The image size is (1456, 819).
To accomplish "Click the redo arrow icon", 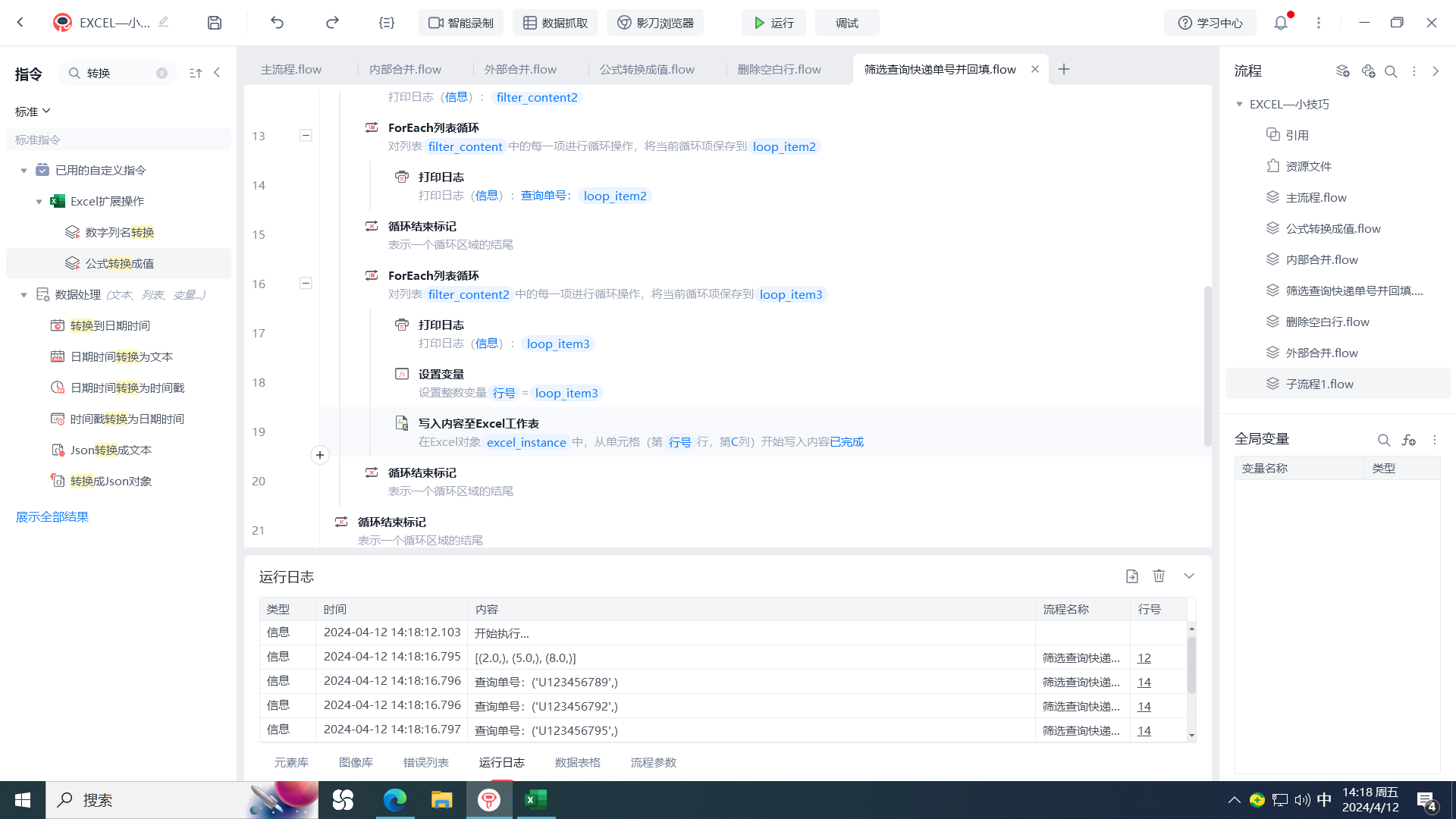I will pyautogui.click(x=332, y=23).
